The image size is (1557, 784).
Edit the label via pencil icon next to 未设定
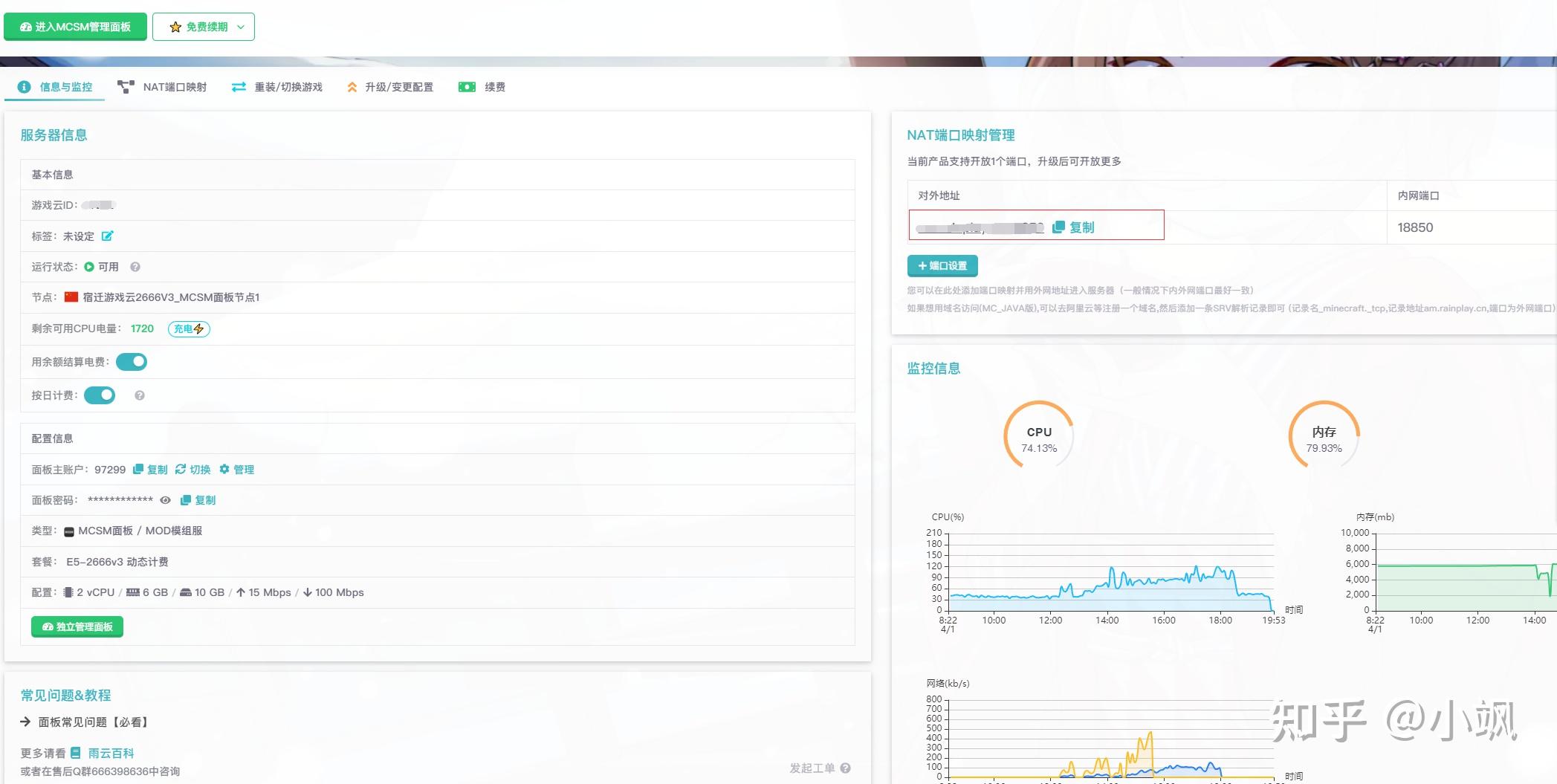tap(109, 236)
